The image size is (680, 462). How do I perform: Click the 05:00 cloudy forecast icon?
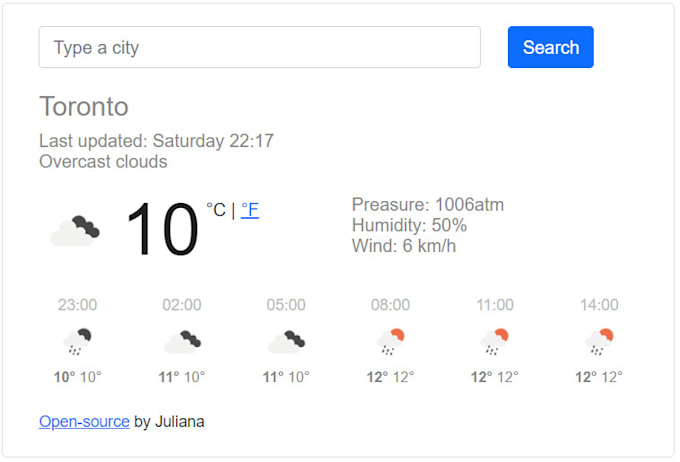pyautogui.click(x=286, y=341)
